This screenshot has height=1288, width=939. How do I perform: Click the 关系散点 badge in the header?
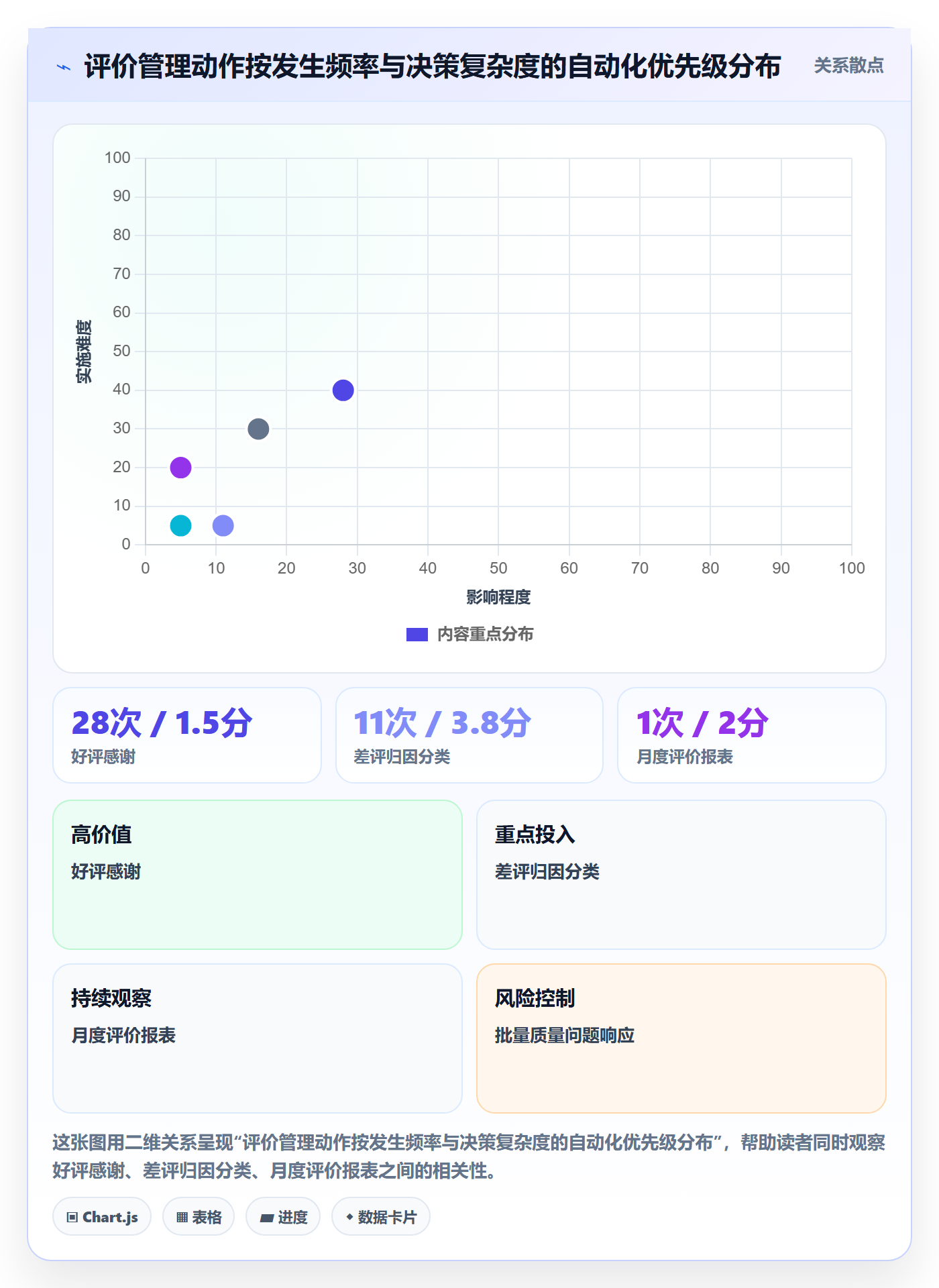(x=848, y=66)
